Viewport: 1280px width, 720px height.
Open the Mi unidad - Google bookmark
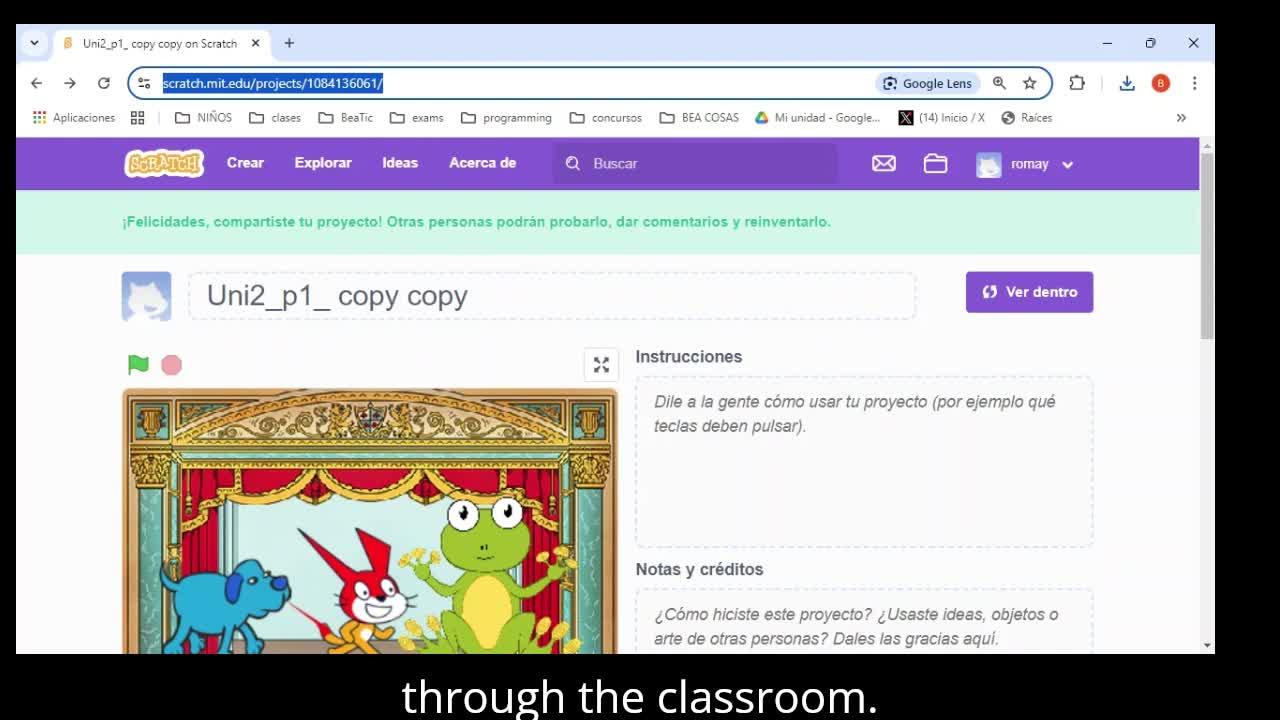click(x=818, y=117)
